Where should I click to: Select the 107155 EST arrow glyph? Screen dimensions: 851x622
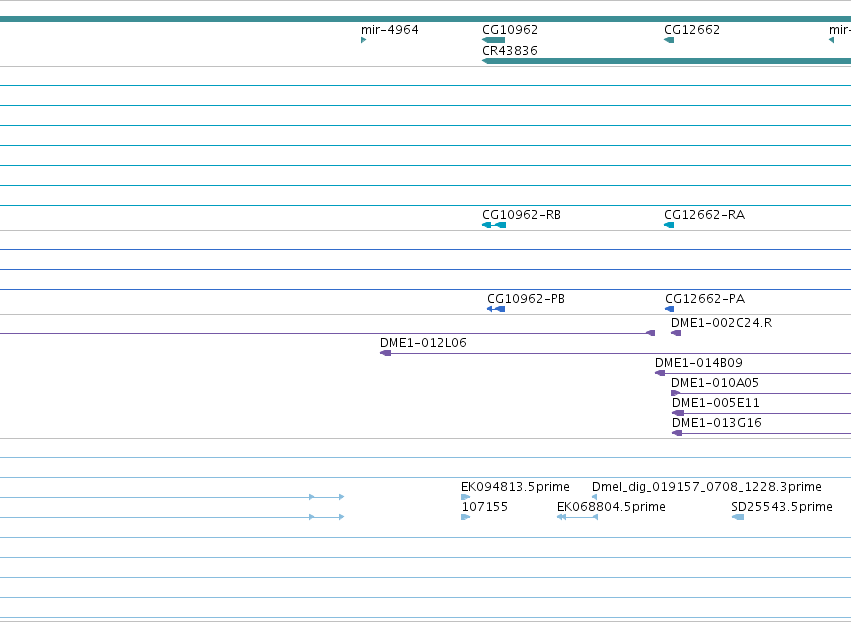point(466,517)
